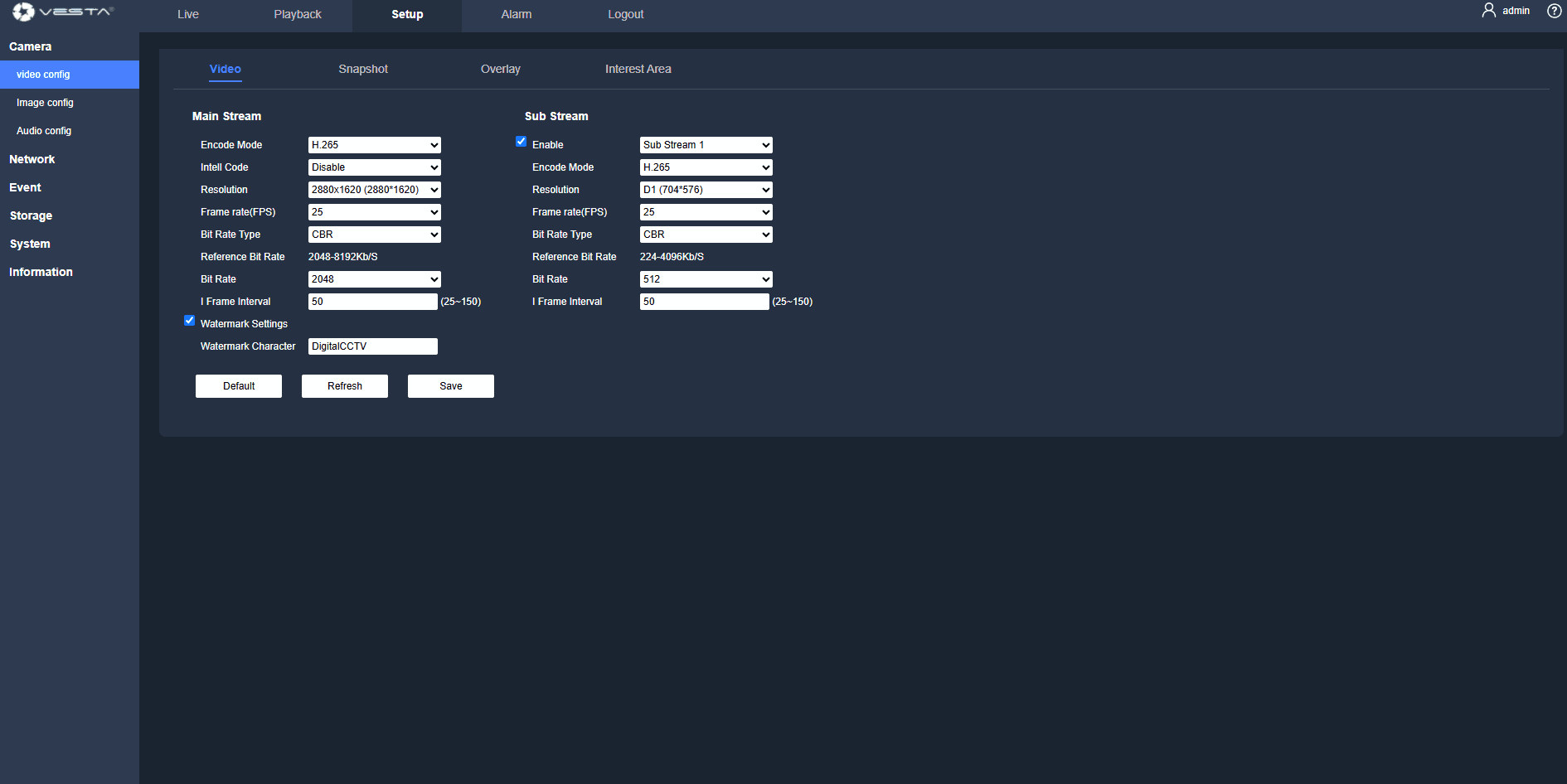Go to the Playback menu
This screenshot has width=1567, height=784.
[298, 14]
